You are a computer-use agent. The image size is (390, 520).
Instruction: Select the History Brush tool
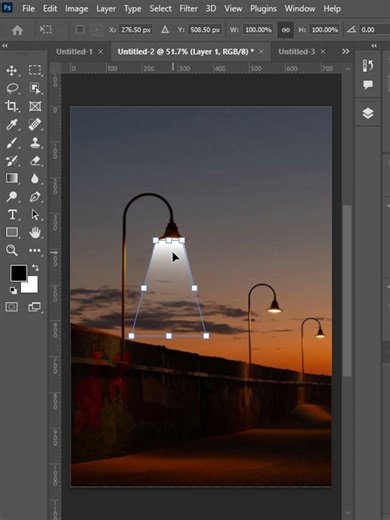[x=12, y=161]
